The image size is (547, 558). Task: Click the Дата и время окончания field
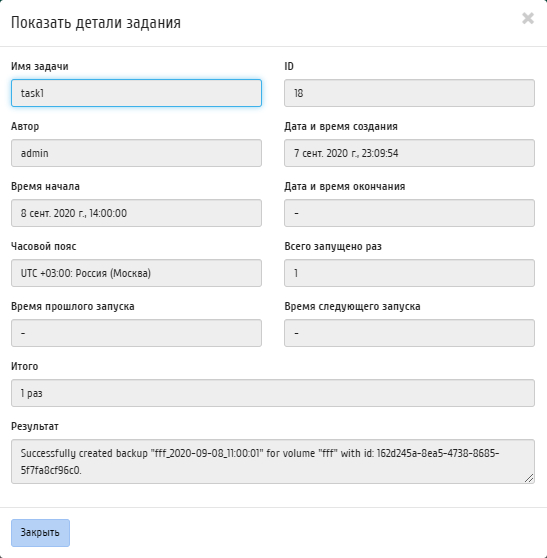point(409,213)
